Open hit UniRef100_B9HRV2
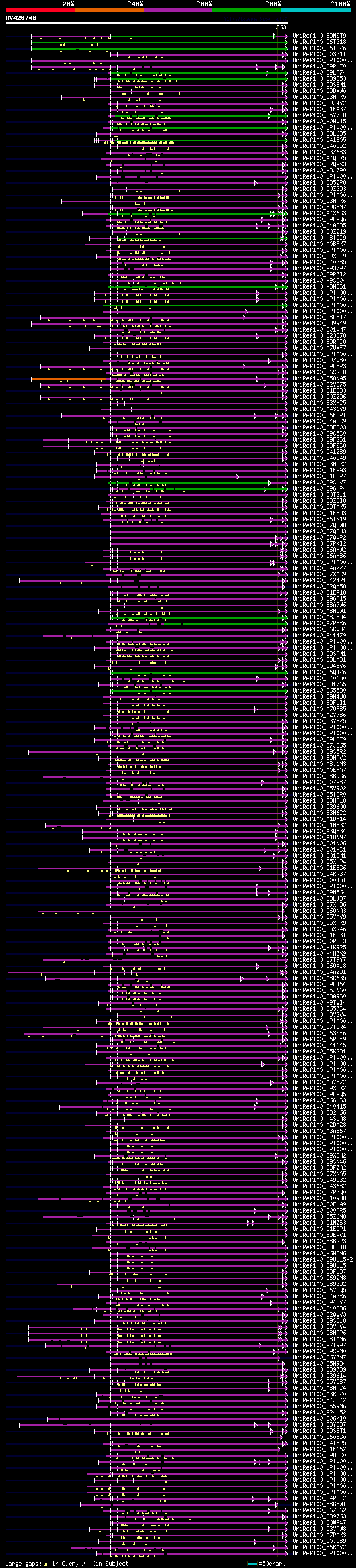The image size is (356, 1568). [319, 758]
